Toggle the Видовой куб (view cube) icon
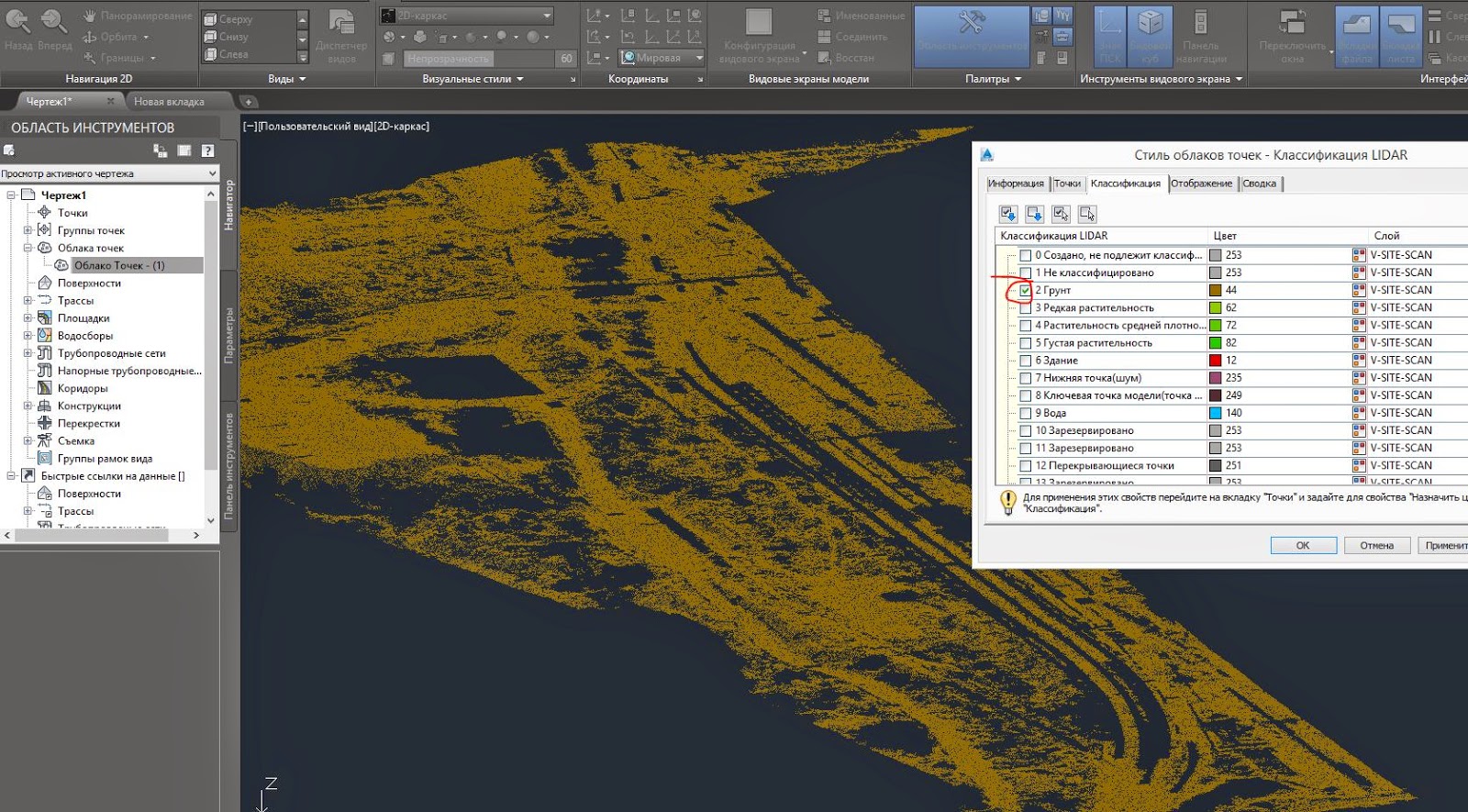The width and height of the screenshot is (1468, 812). [1150, 28]
